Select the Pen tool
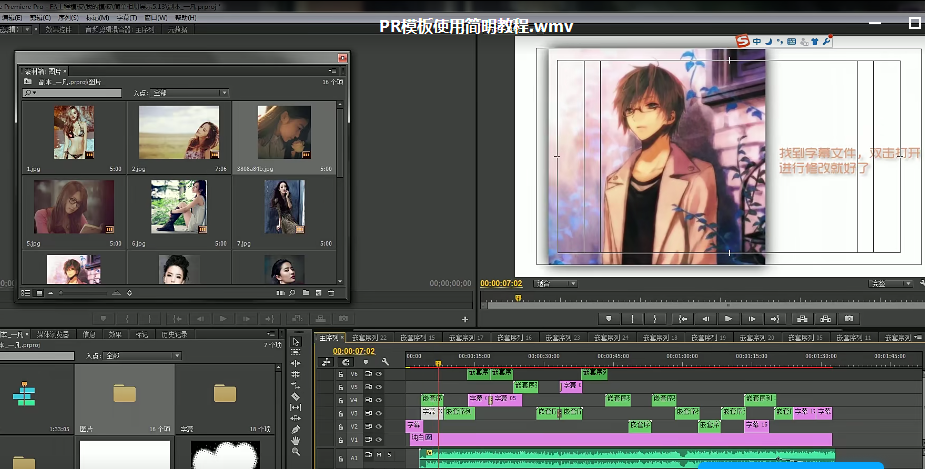925x469 pixels. point(296,429)
